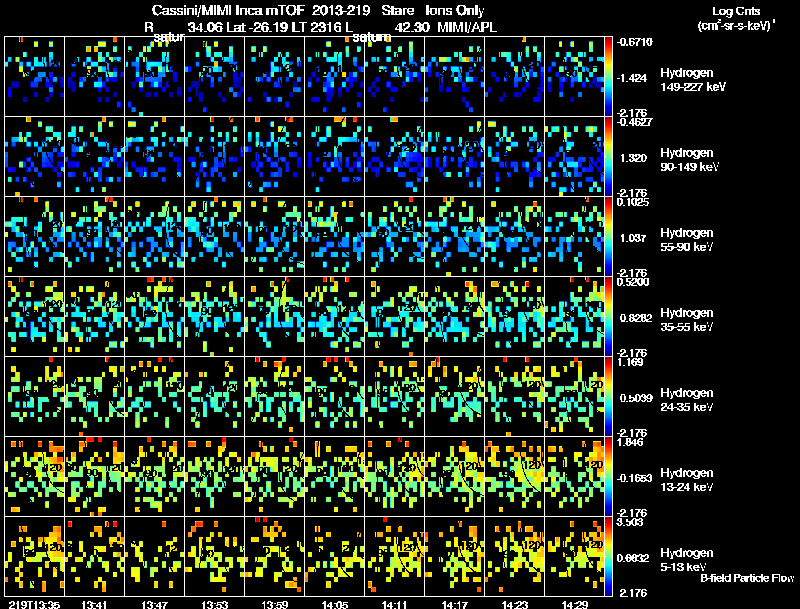Open the 35-55 keV panel at 13:59
Image resolution: width=800 pixels, height=609 pixels.
pos(274,316)
